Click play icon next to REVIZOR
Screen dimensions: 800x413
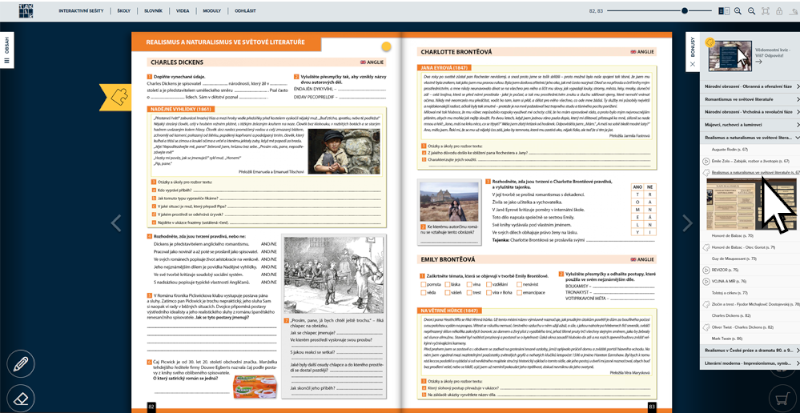click(x=706, y=270)
